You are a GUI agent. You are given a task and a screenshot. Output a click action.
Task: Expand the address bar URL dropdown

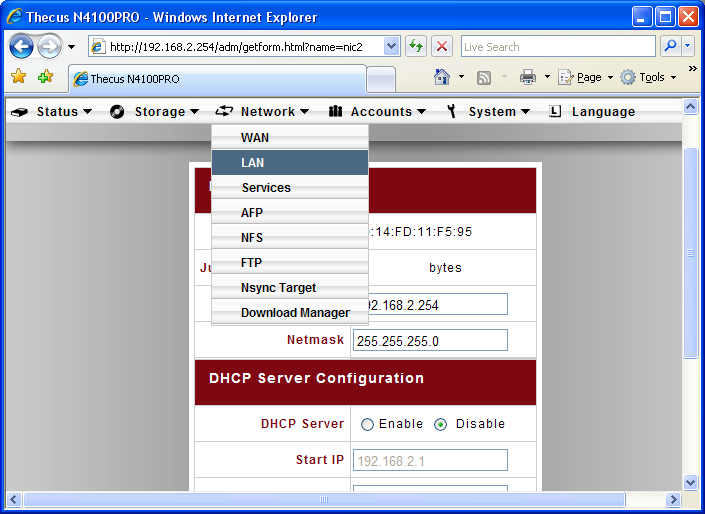(x=391, y=46)
